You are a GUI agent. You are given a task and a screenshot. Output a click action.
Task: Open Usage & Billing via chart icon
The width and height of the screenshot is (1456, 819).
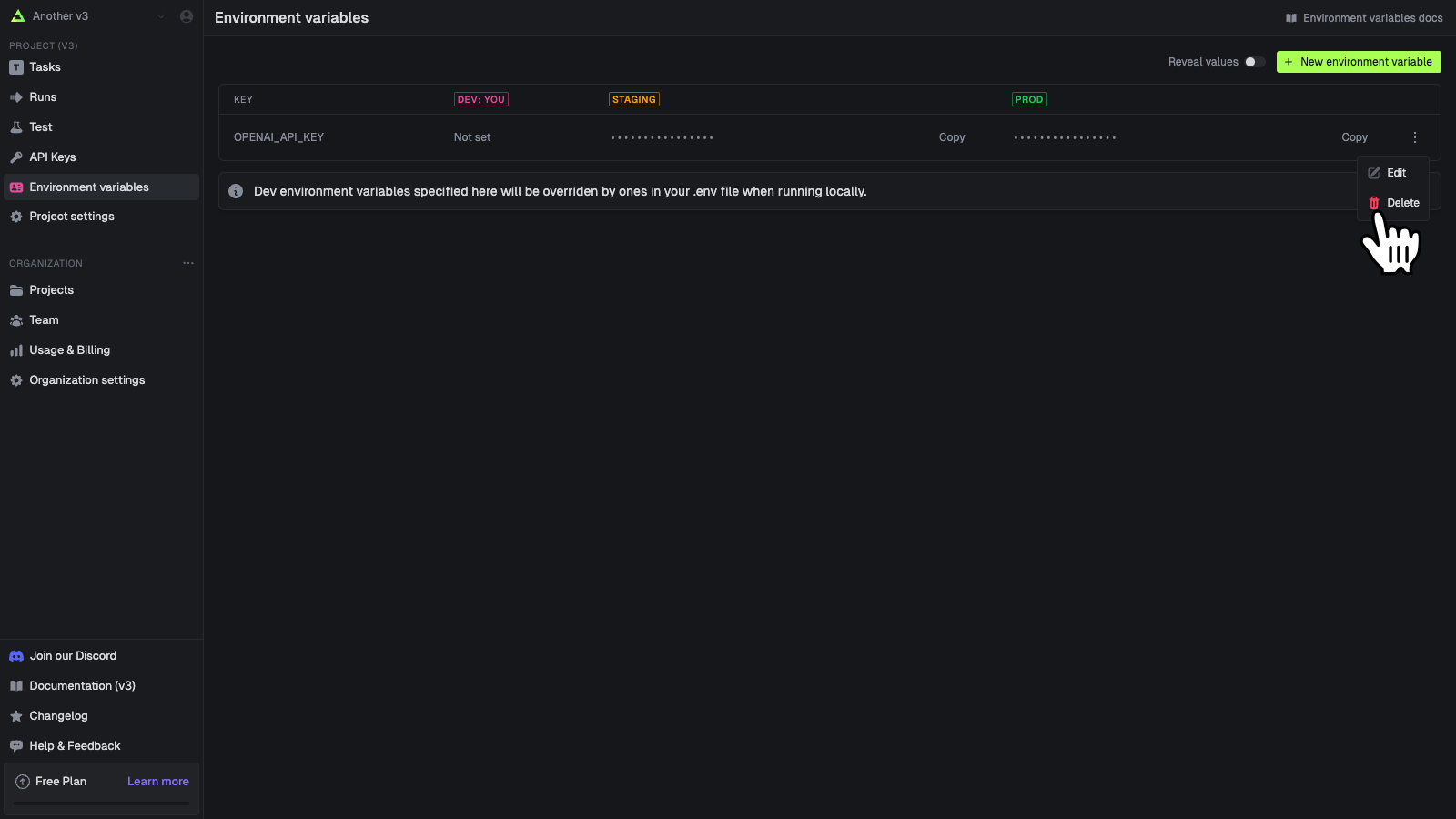17,349
